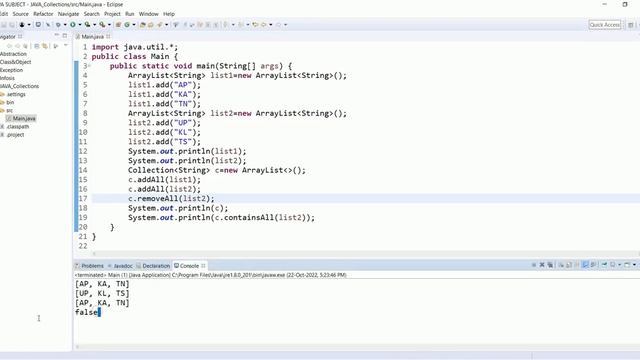Maximize the Navigator view
The height and width of the screenshot is (360, 640).
click(64, 36)
